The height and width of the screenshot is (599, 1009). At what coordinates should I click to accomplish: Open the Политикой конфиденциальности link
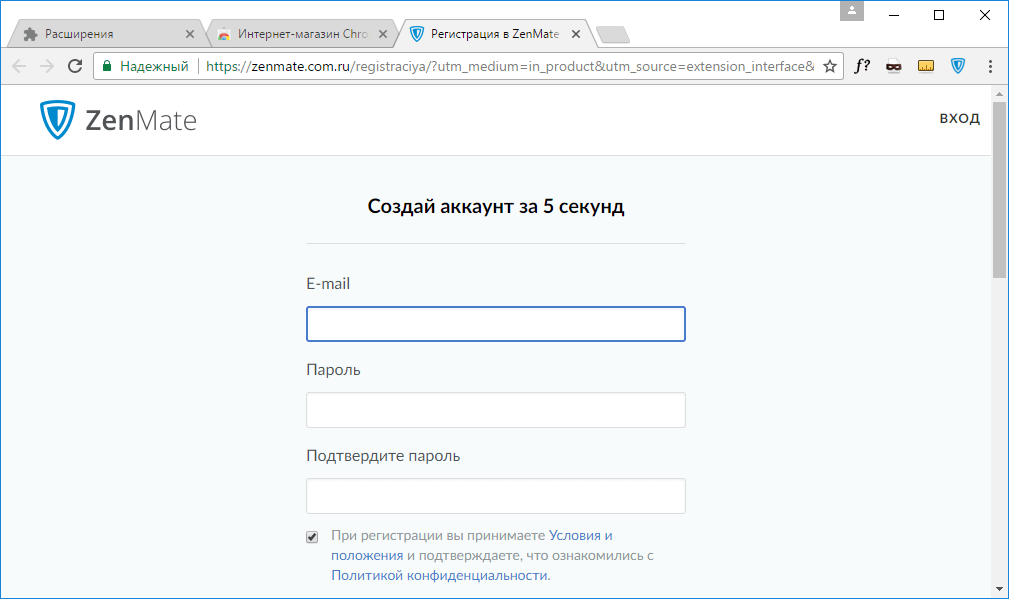pyautogui.click(x=440, y=575)
